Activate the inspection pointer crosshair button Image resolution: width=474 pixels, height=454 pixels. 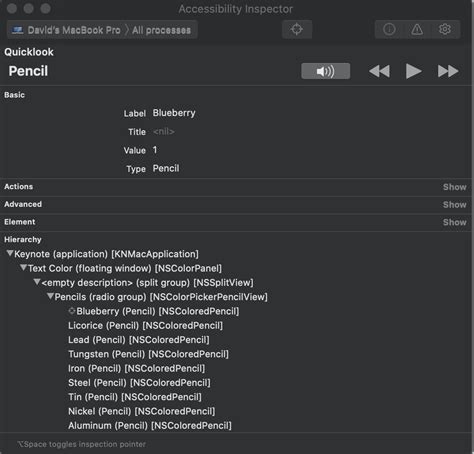click(297, 29)
